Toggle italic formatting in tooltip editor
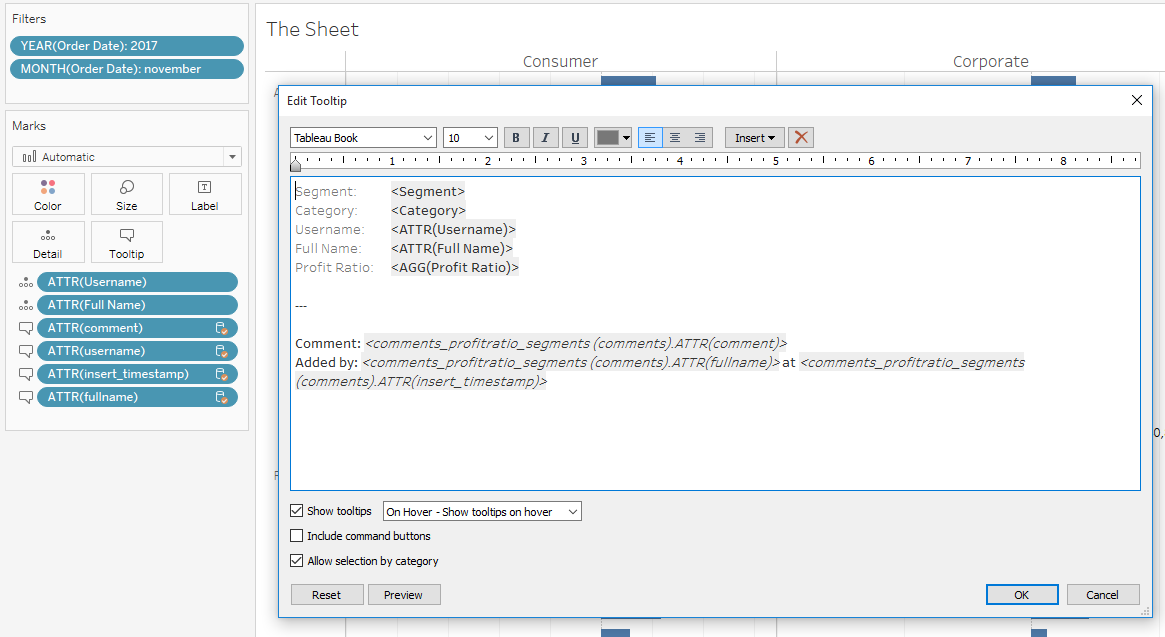Image resolution: width=1165 pixels, height=637 pixels. click(x=545, y=138)
